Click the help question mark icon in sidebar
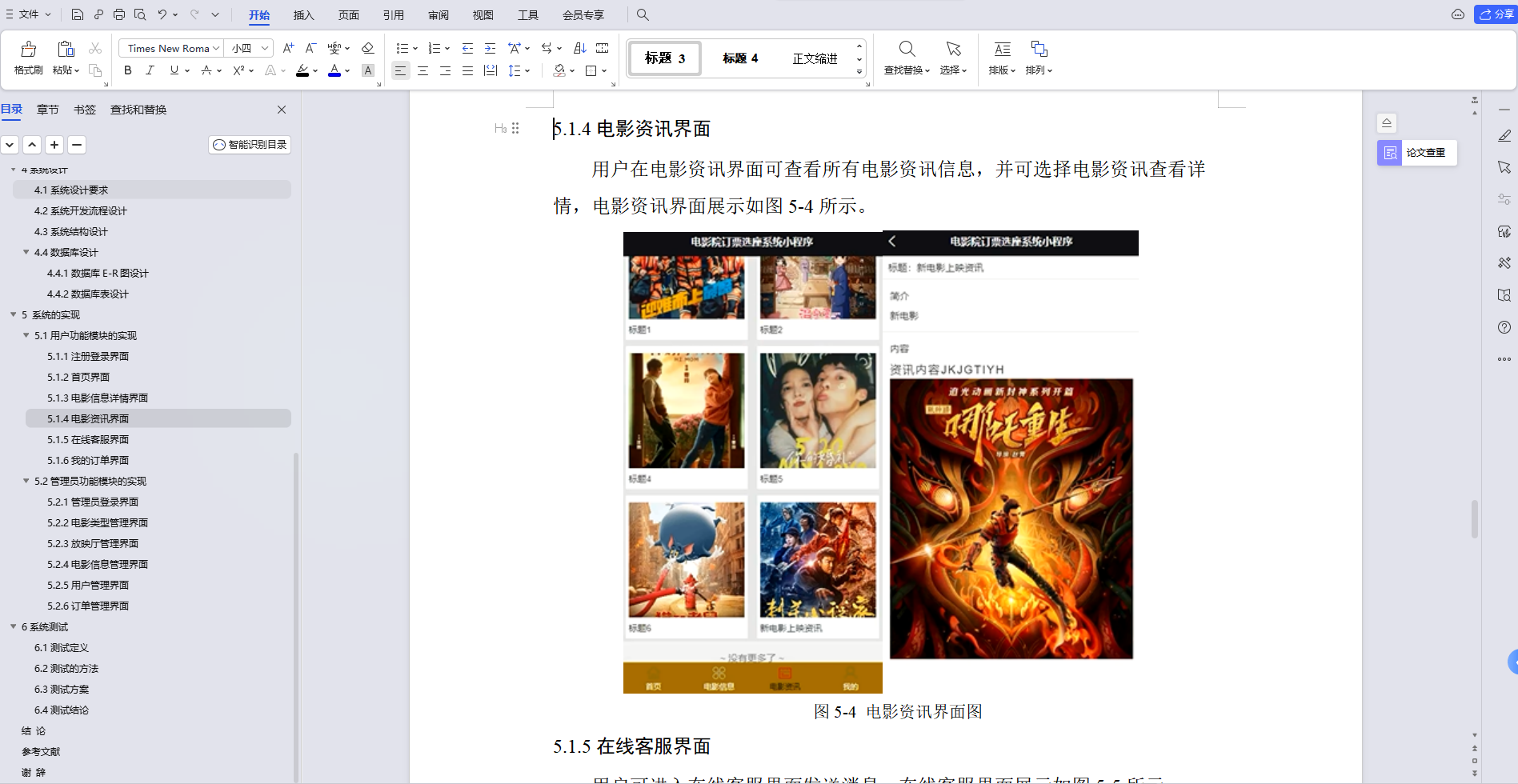The height and width of the screenshot is (784, 1518). click(x=1504, y=327)
